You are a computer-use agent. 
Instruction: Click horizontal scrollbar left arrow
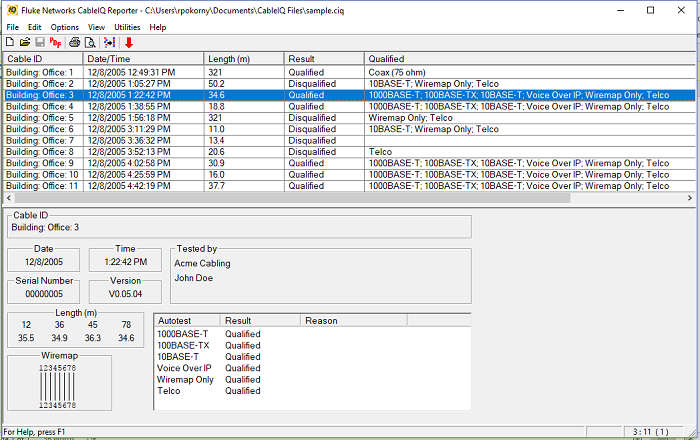click(x=9, y=198)
